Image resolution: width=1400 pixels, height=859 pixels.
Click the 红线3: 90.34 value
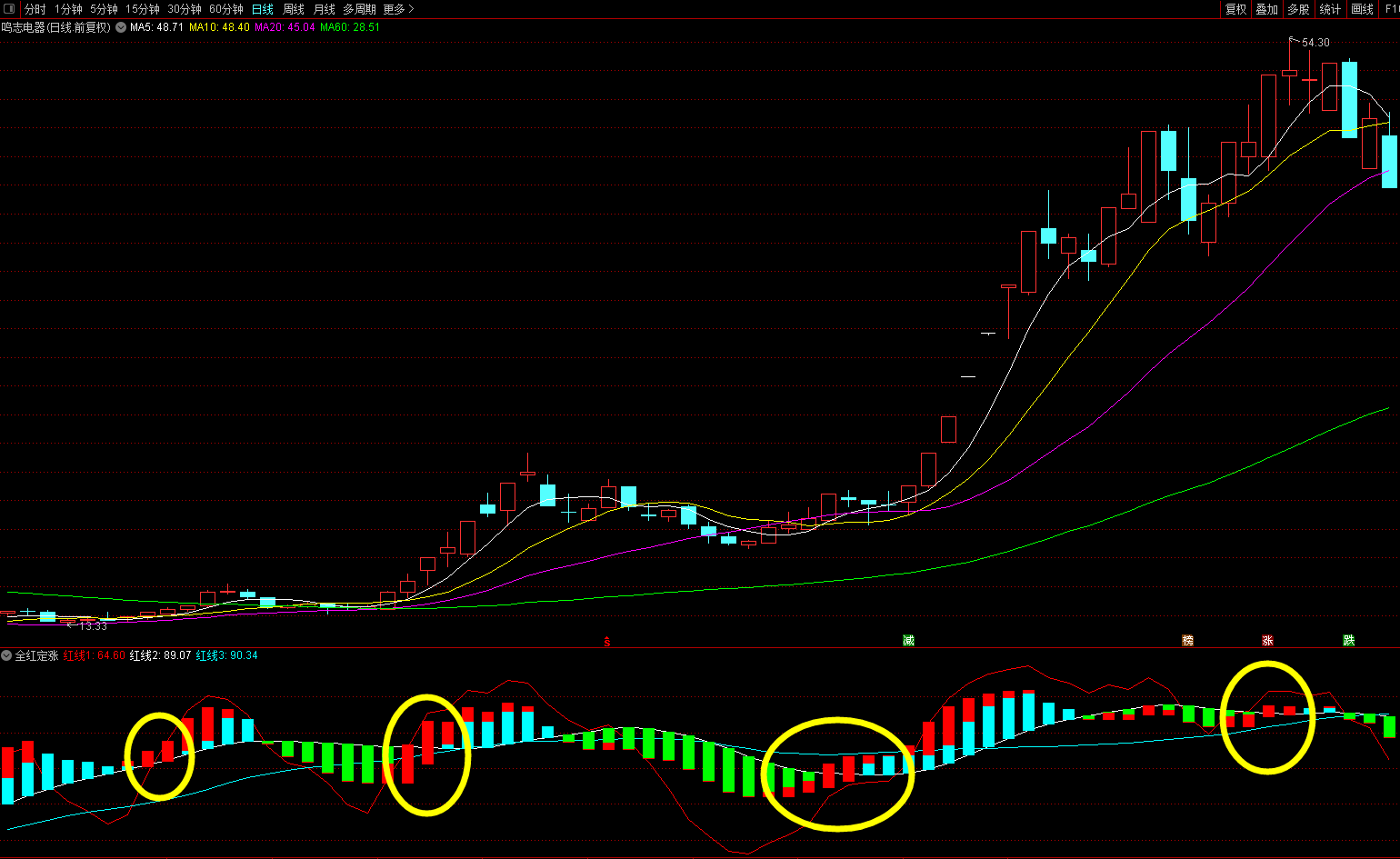(x=226, y=655)
